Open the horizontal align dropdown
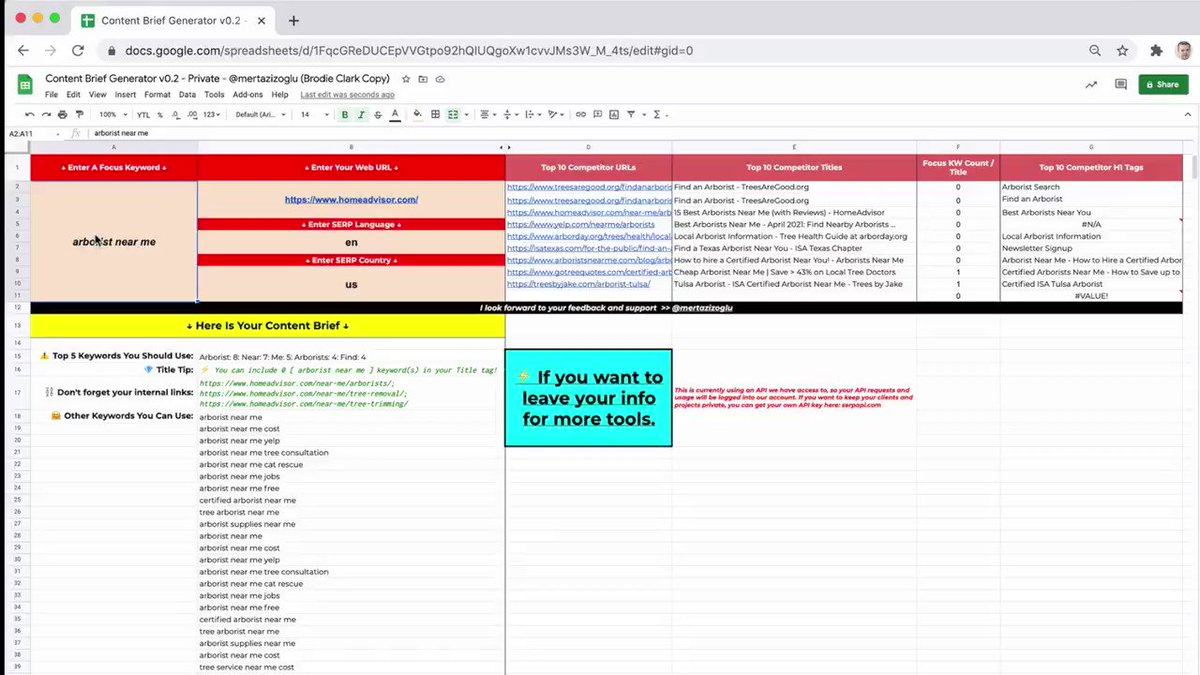Image resolution: width=1200 pixels, height=675 pixels. (487, 115)
